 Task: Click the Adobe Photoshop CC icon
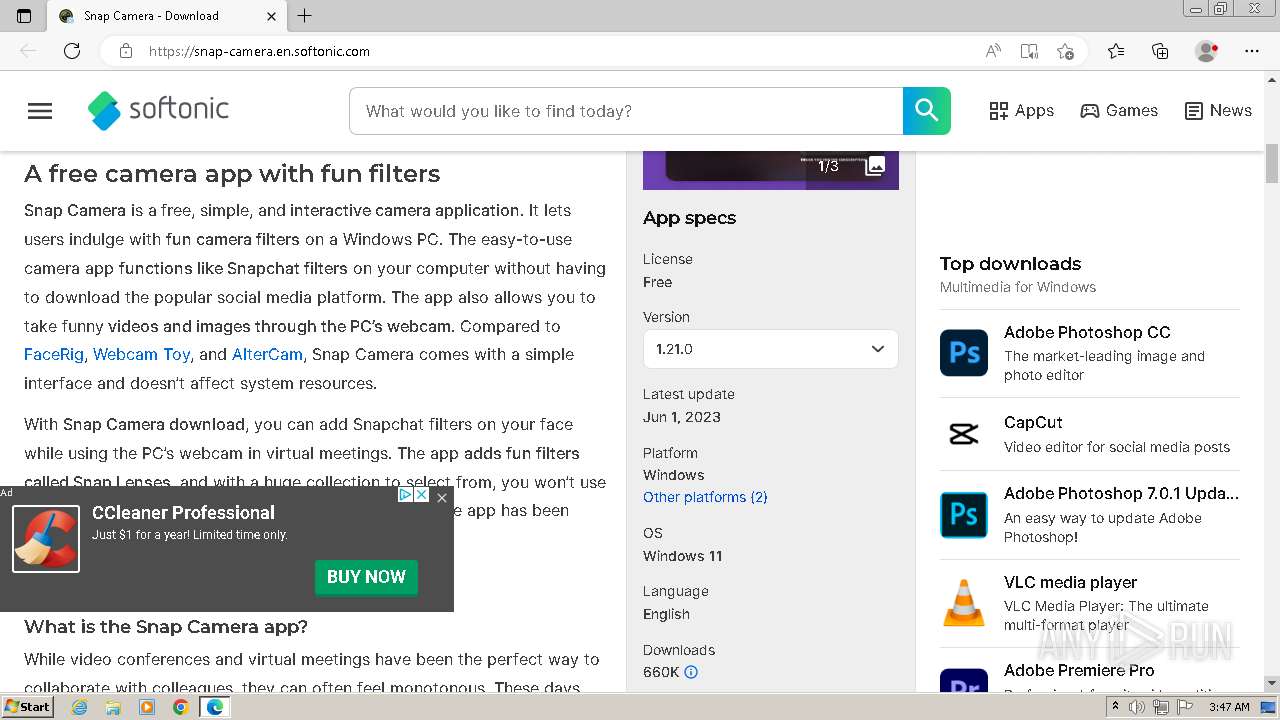pyautogui.click(x=964, y=352)
